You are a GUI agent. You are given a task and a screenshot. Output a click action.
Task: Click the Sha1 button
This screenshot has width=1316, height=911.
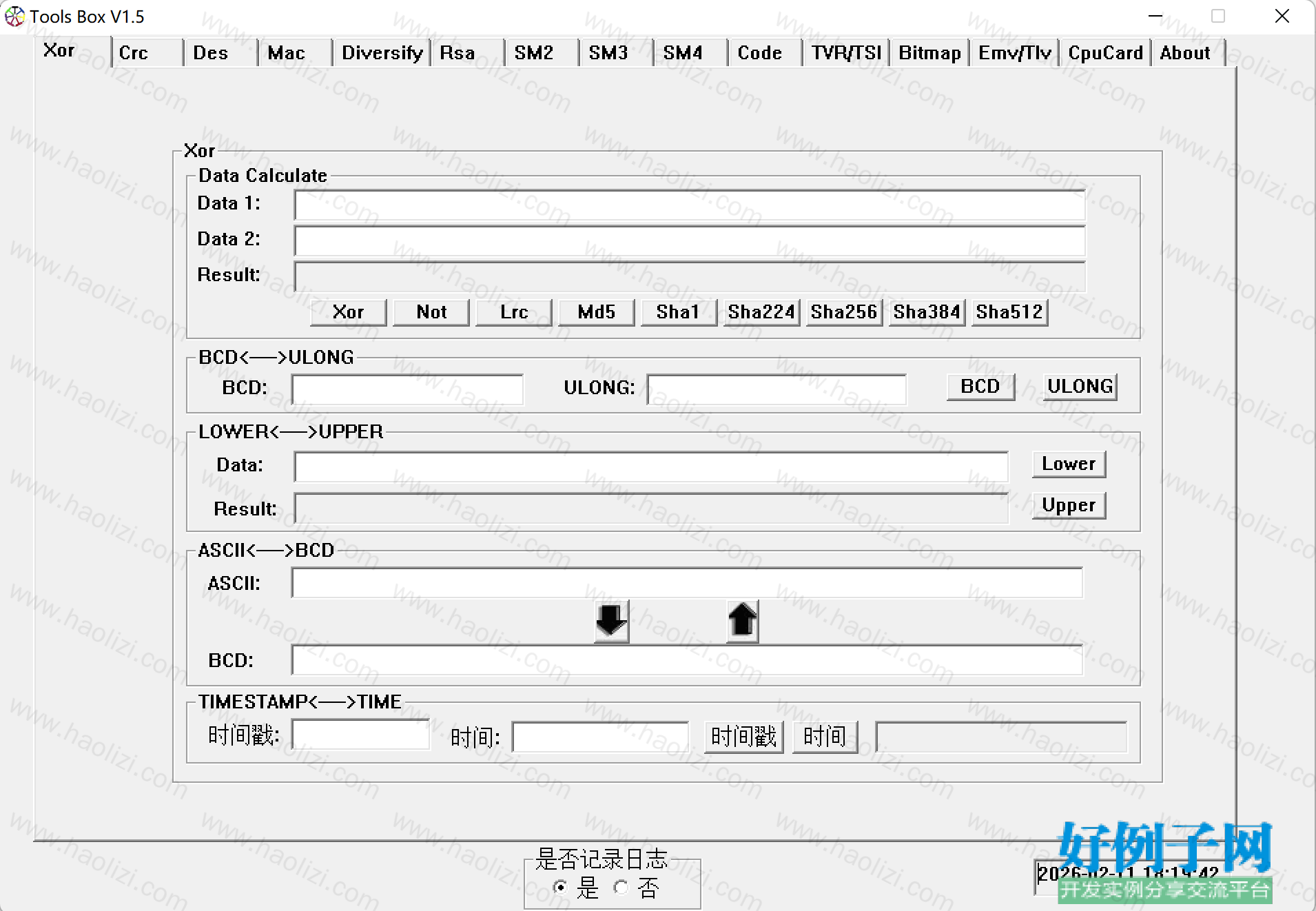[679, 312]
